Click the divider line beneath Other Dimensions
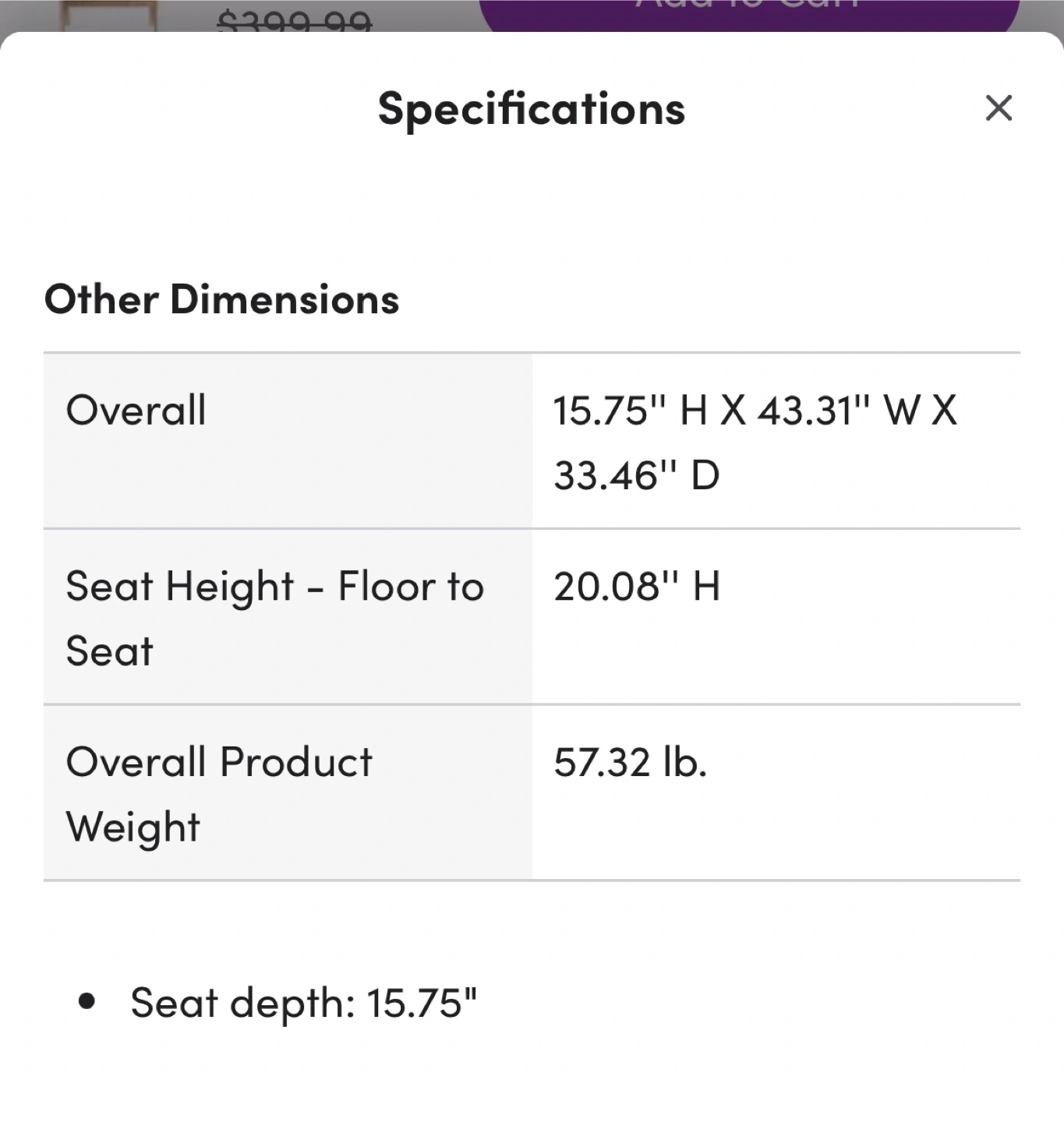 (532, 352)
